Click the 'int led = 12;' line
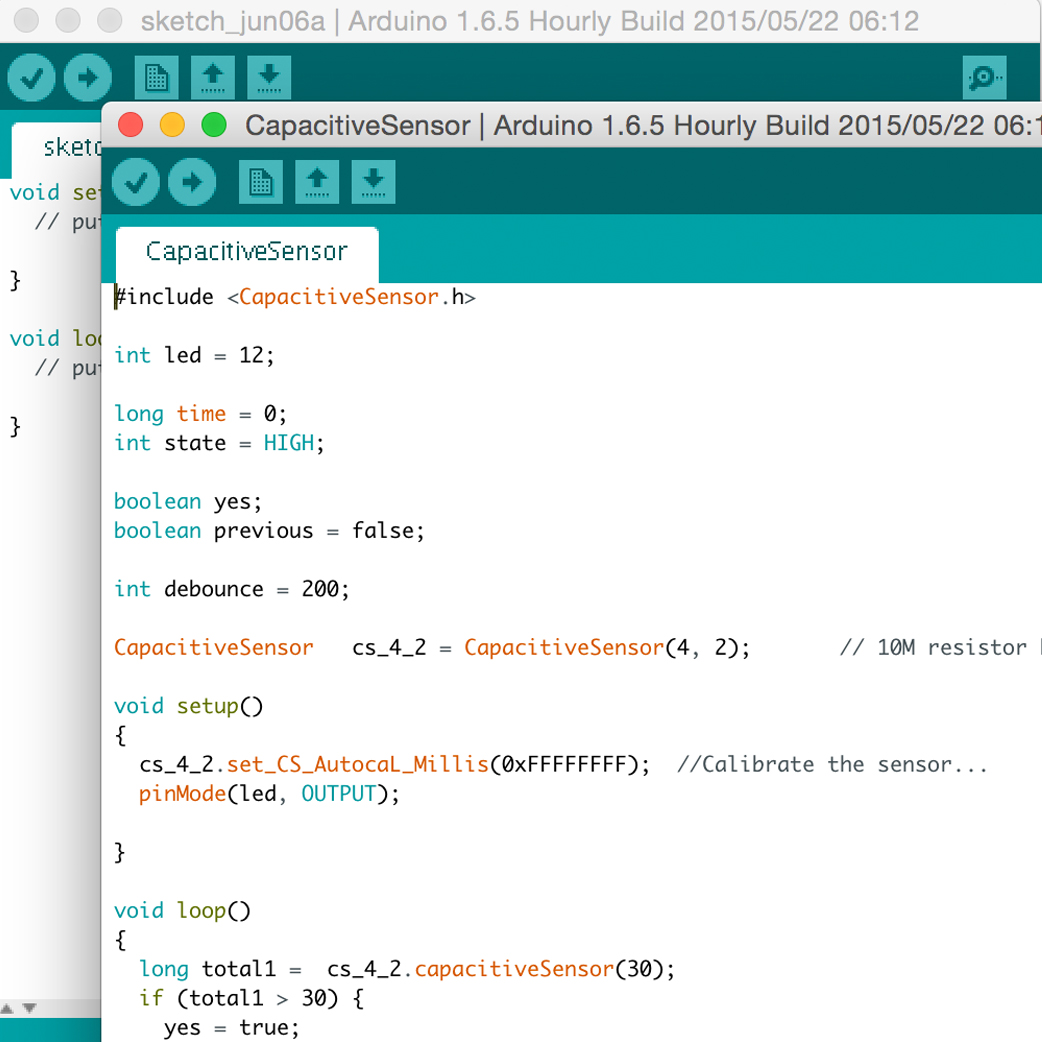This screenshot has height=1042, width=1042. tap(193, 355)
